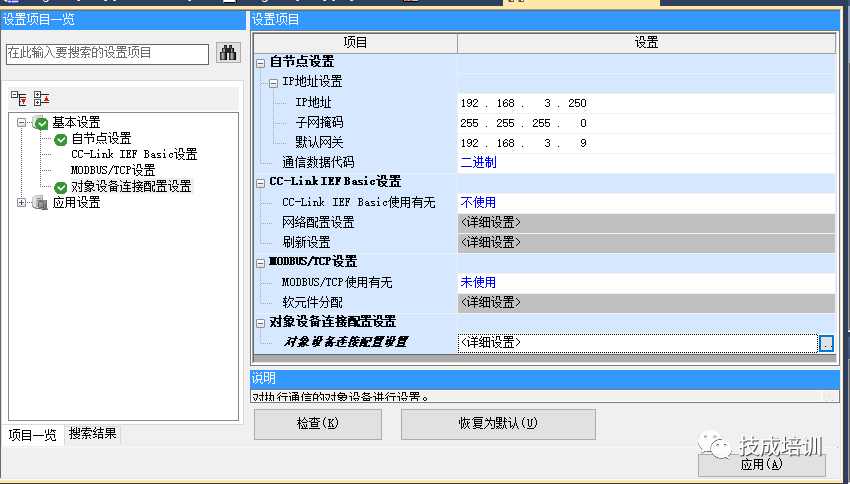This screenshot has height=484, width=850.
Task: Click the 应用(A) button
Action: tap(762, 464)
